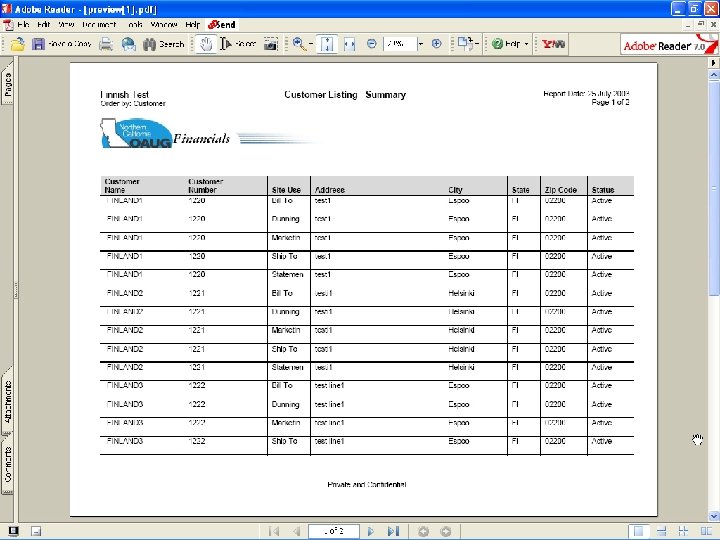Toggle Fit Page view mode
Screen dimensions: 720x540
point(327,44)
